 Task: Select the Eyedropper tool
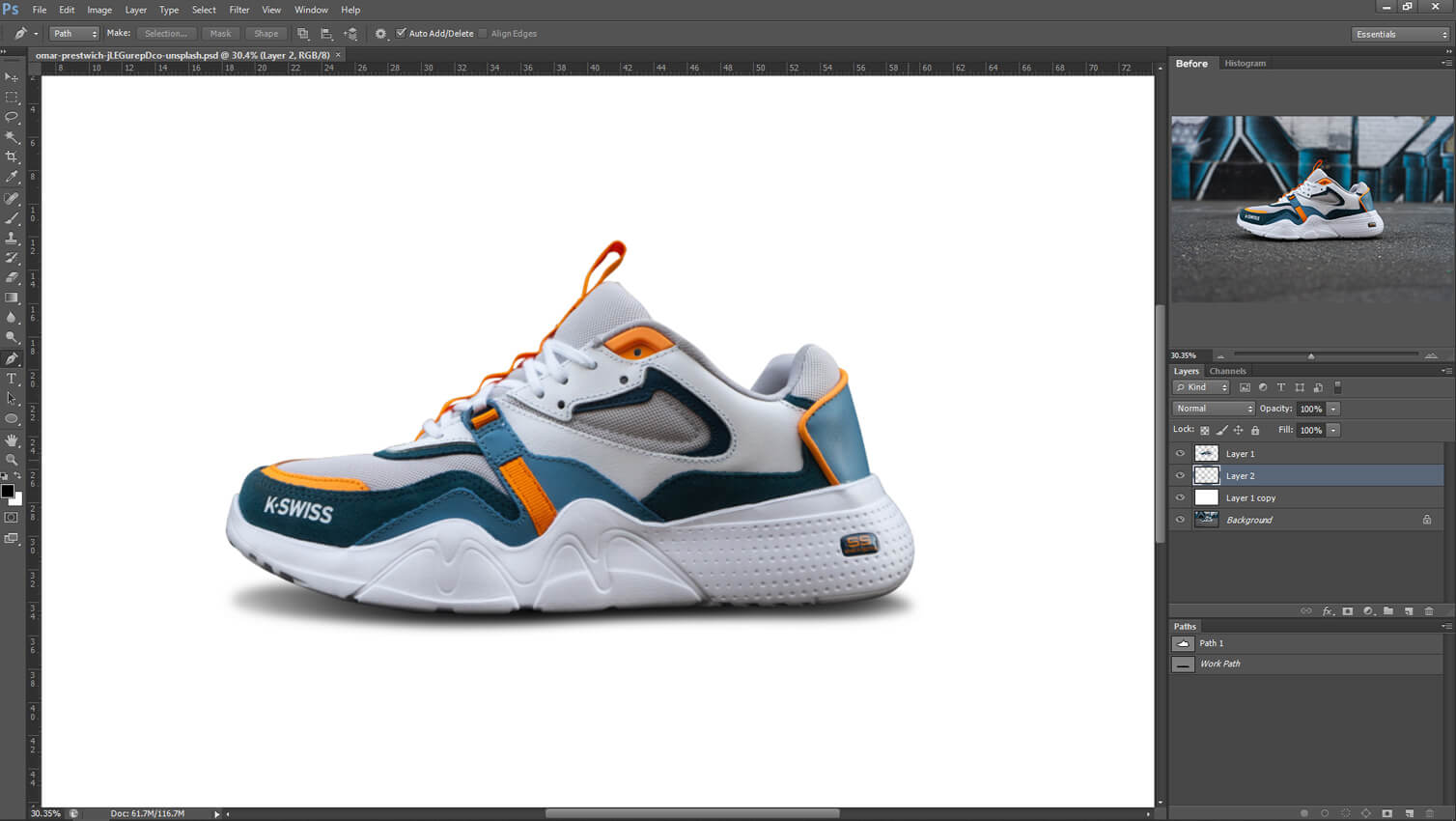12,177
